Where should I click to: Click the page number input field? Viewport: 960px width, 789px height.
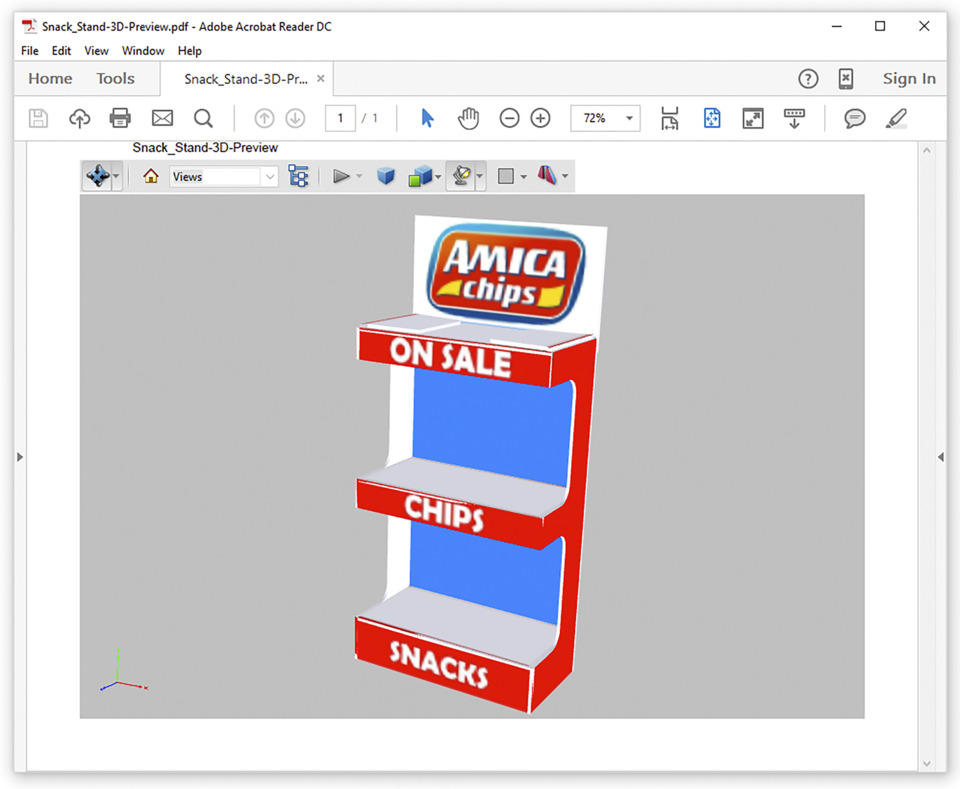click(340, 118)
